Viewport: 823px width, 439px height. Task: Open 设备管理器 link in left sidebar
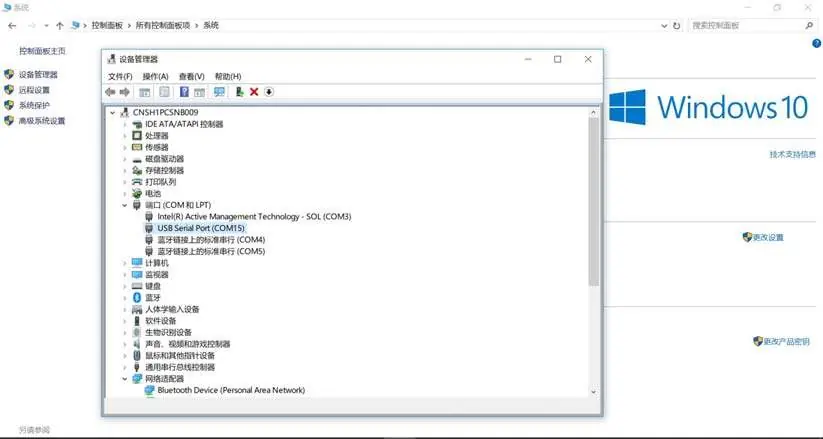click(x=38, y=75)
